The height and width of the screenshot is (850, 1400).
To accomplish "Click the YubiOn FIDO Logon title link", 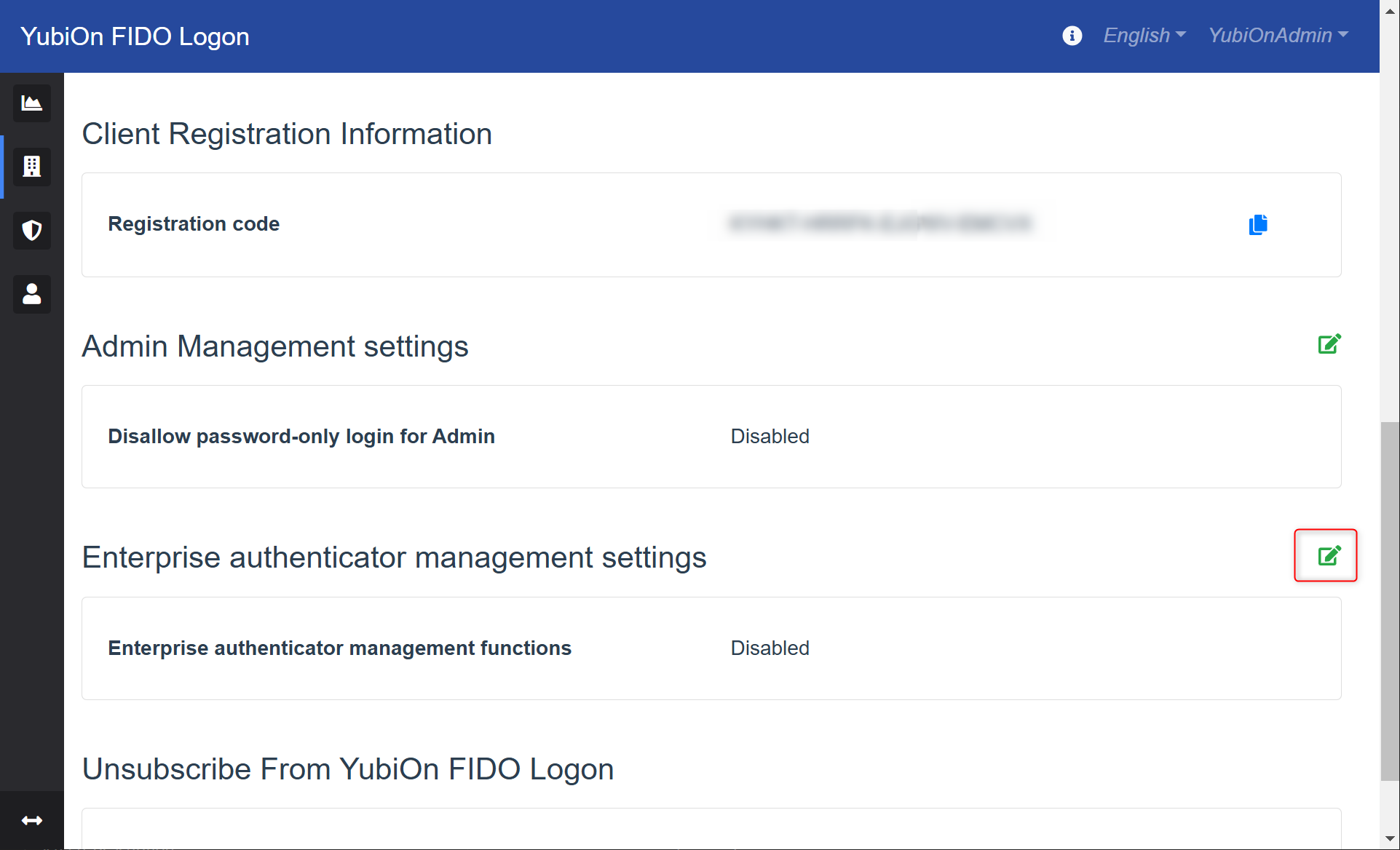I will tap(135, 36).
